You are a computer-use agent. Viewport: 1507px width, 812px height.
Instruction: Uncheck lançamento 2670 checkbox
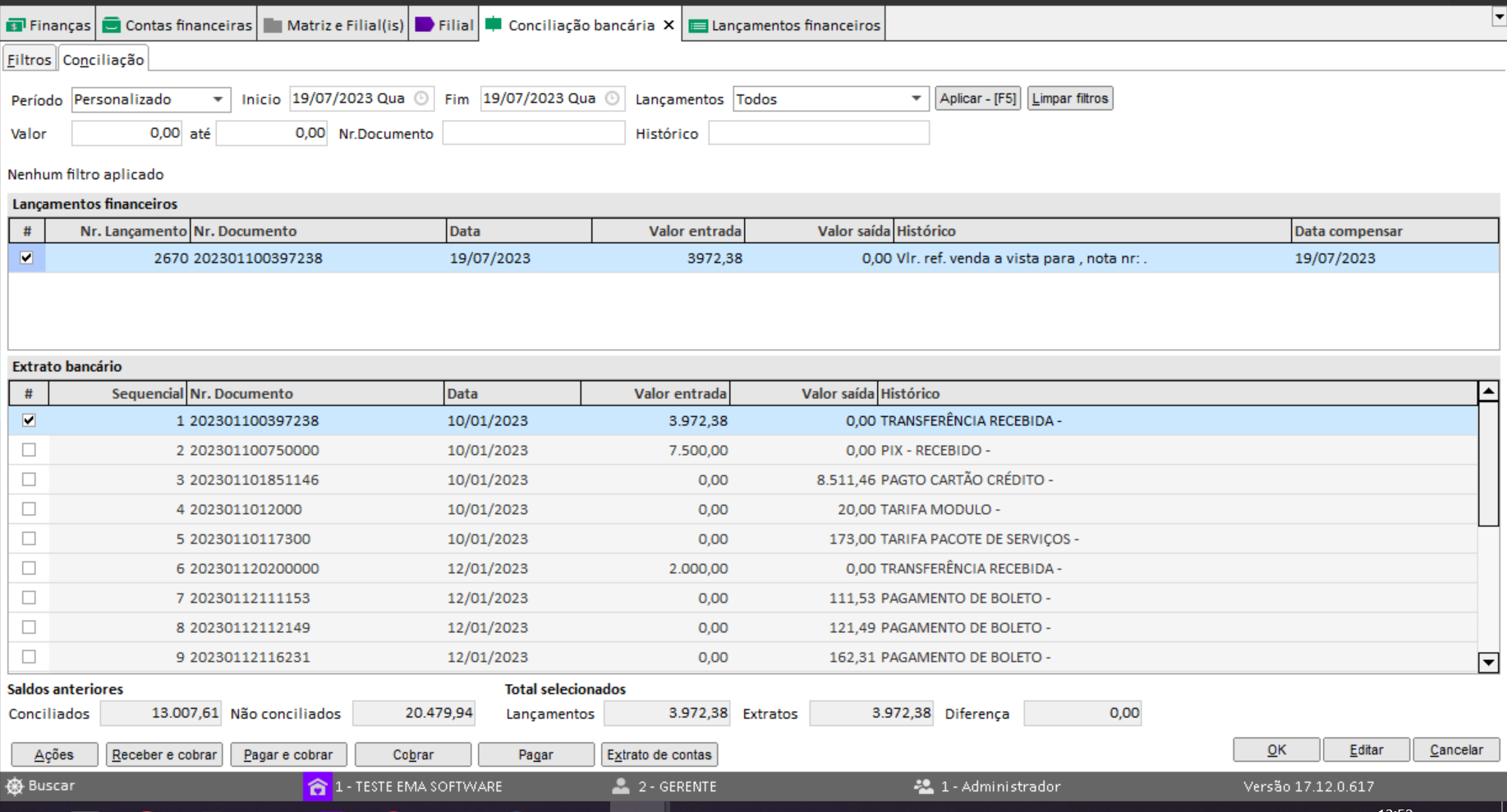coord(26,258)
